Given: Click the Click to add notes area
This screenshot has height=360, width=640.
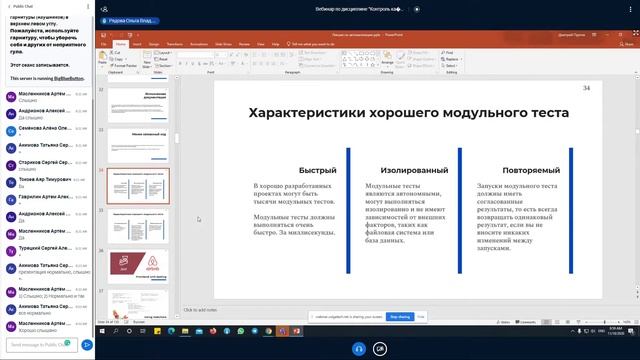Looking at the screenshot, I should pyautogui.click(x=200, y=310).
